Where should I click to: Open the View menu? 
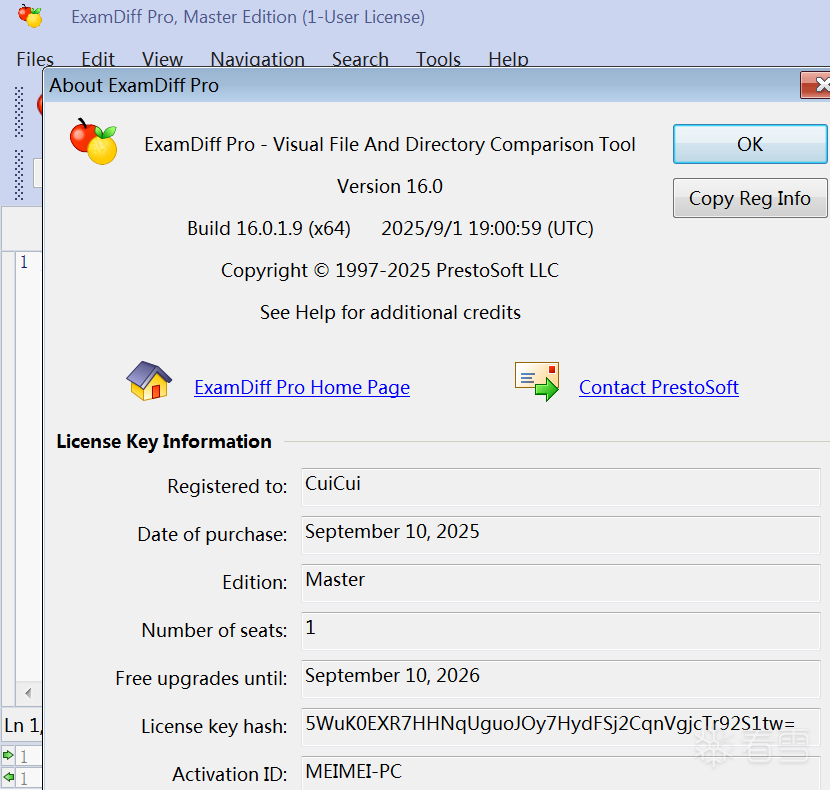point(163,59)
